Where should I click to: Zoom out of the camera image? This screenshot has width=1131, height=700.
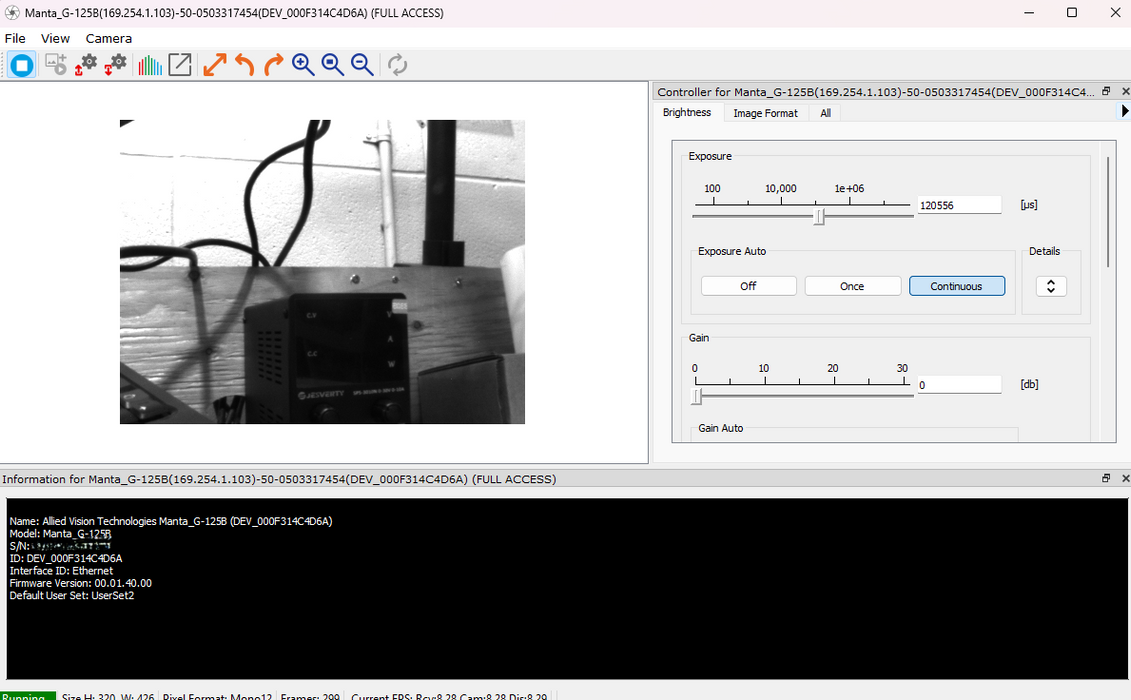[x=362, y=65]
